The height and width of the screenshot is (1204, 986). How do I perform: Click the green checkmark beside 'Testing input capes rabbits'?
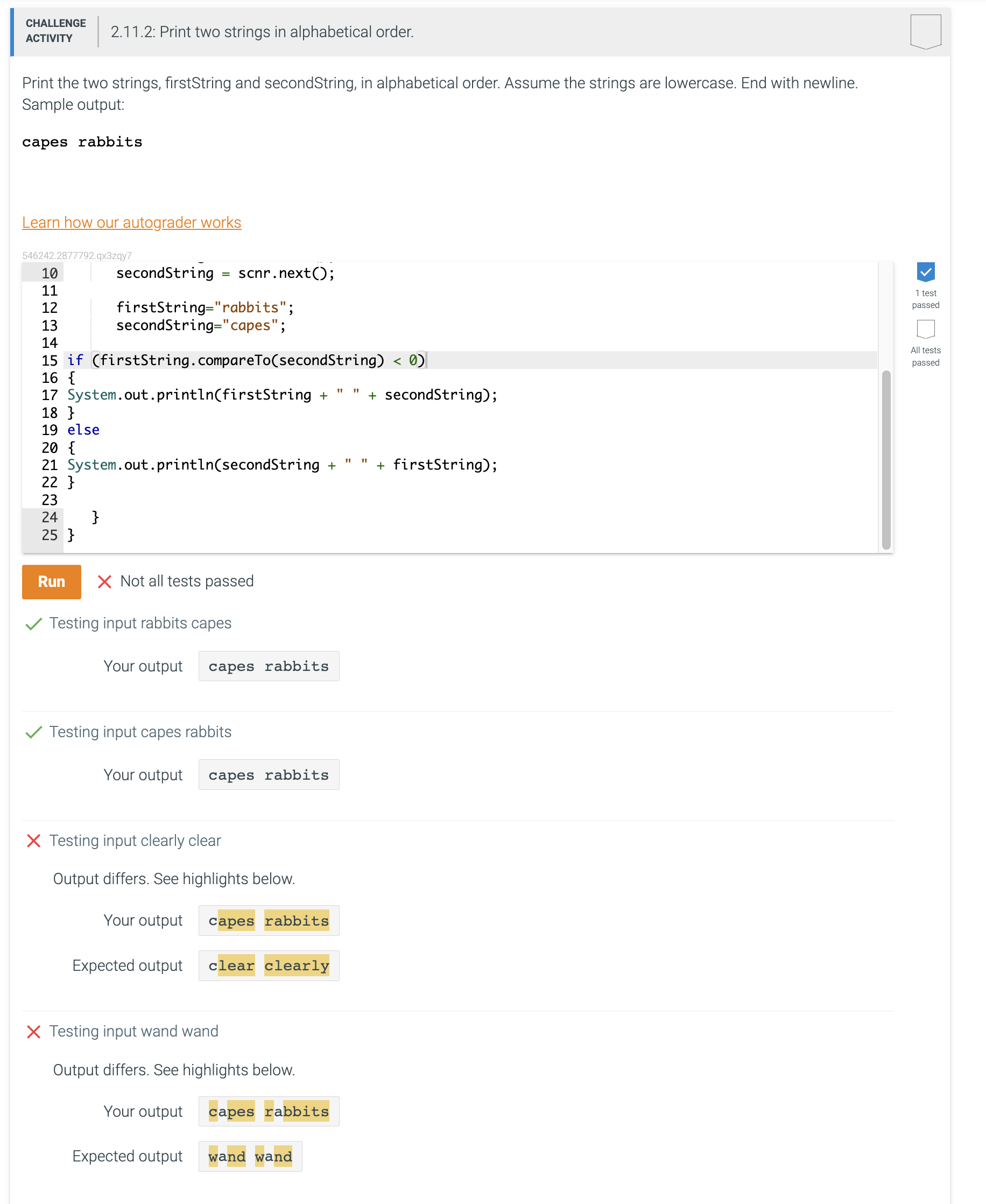[33, 732]
